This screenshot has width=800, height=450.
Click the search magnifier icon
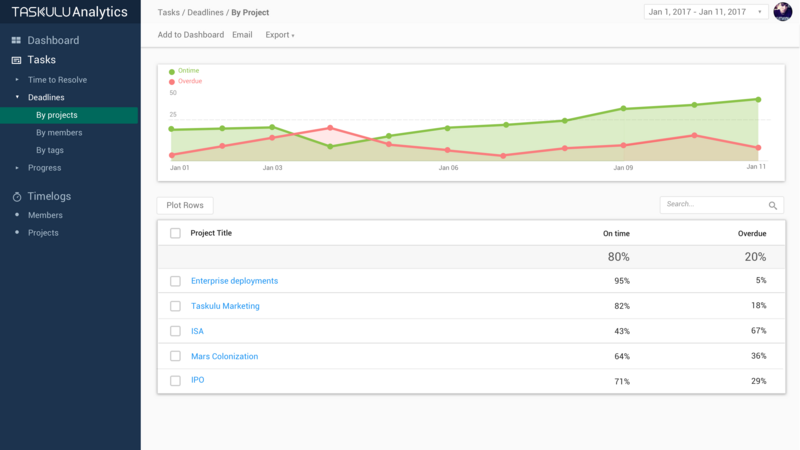(773, 206)
